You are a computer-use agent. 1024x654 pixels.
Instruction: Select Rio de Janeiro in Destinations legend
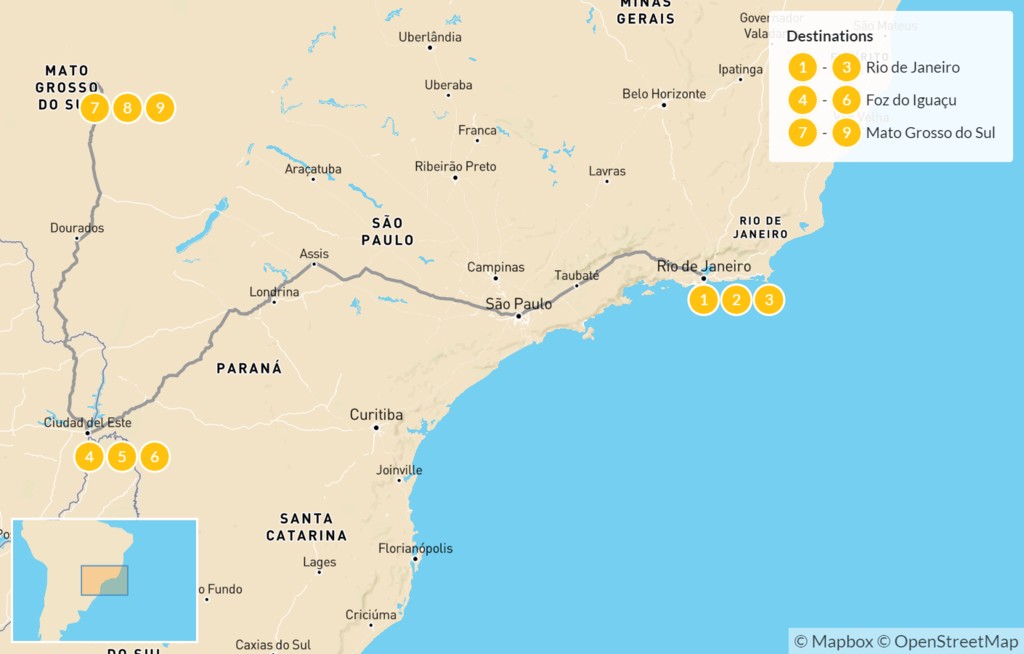click(x=912, y=67)
